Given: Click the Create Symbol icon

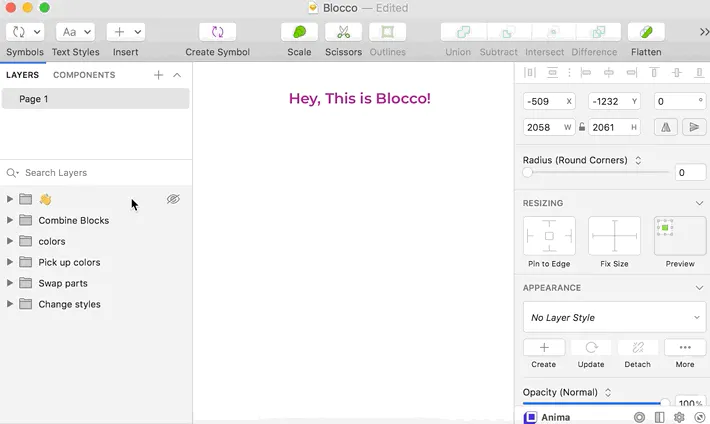Looking at the screenshot, I should point(217,32).
